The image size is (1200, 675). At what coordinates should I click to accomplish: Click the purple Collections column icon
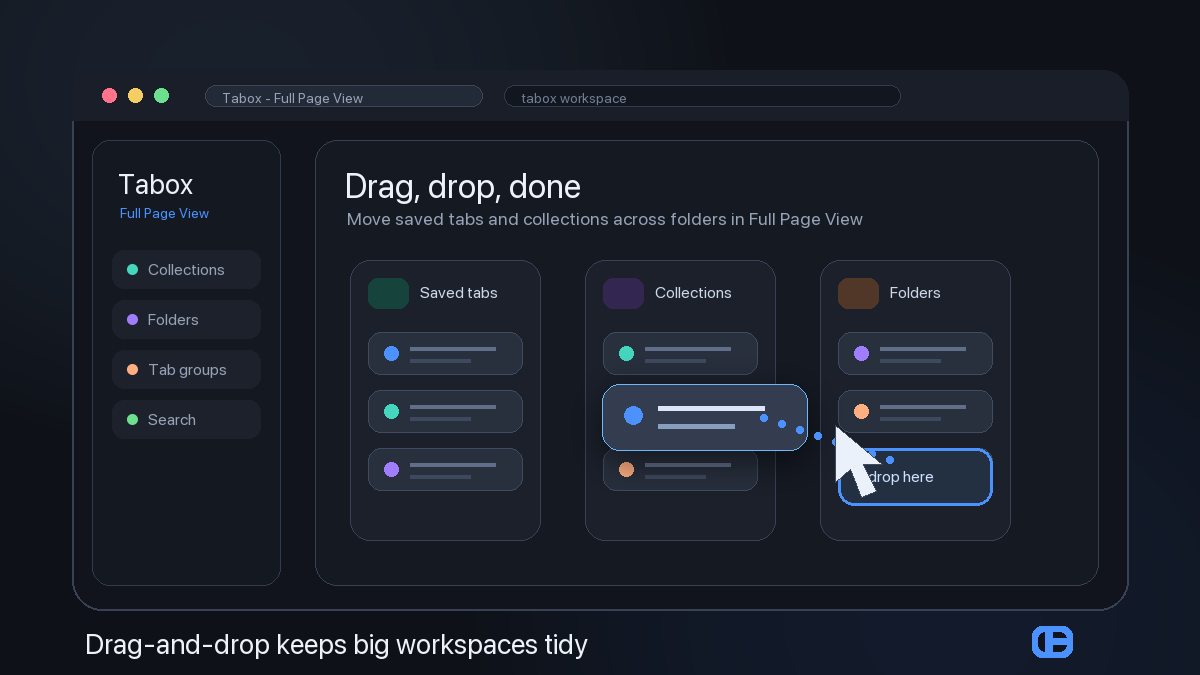[623, 293]
